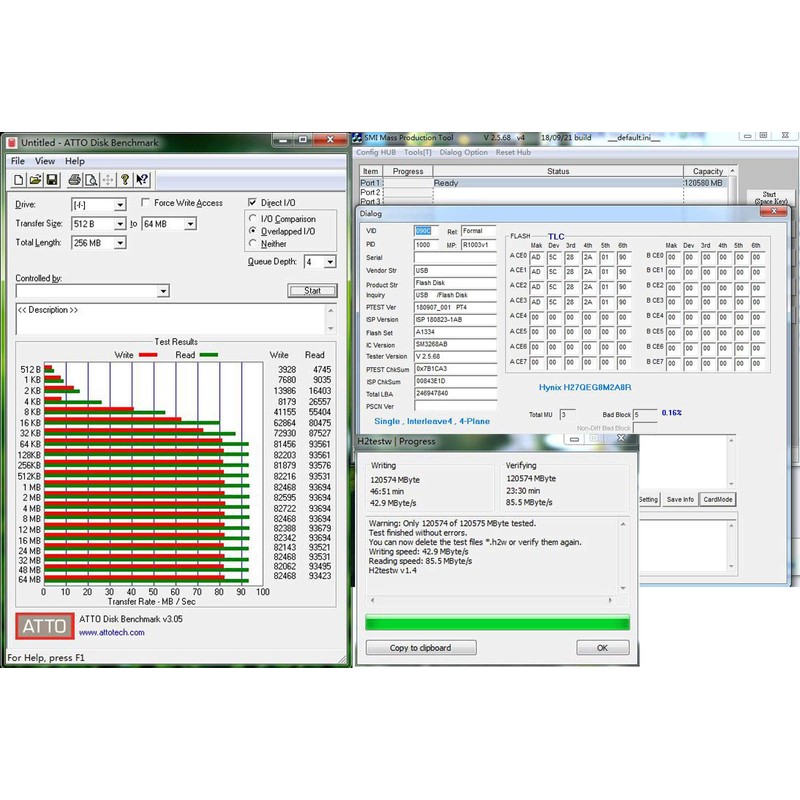Open the Drive dropdown list
The image size is (800, 800).
point(119,204)
